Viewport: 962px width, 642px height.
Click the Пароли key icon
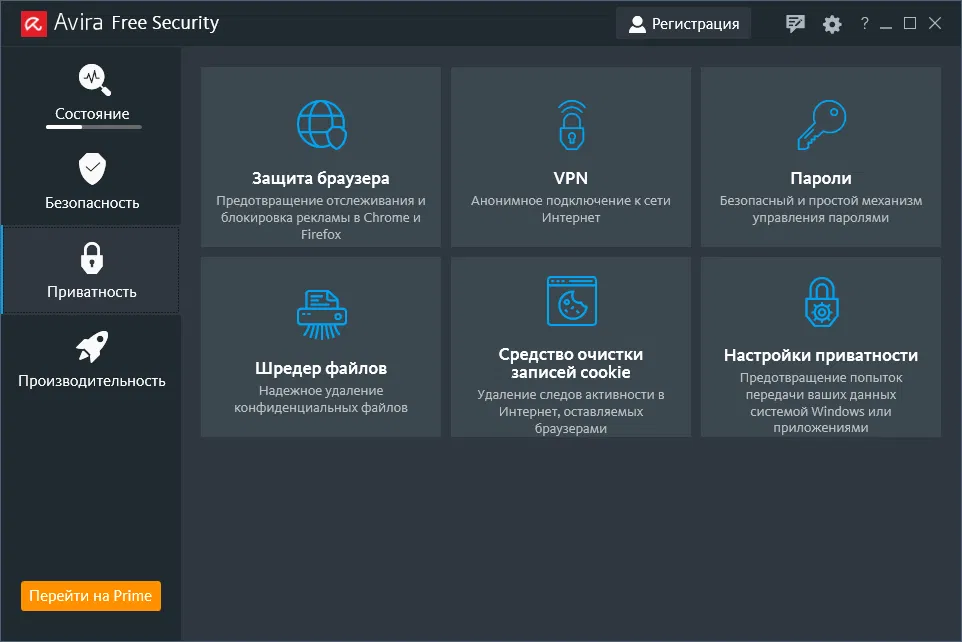(820, 124)
